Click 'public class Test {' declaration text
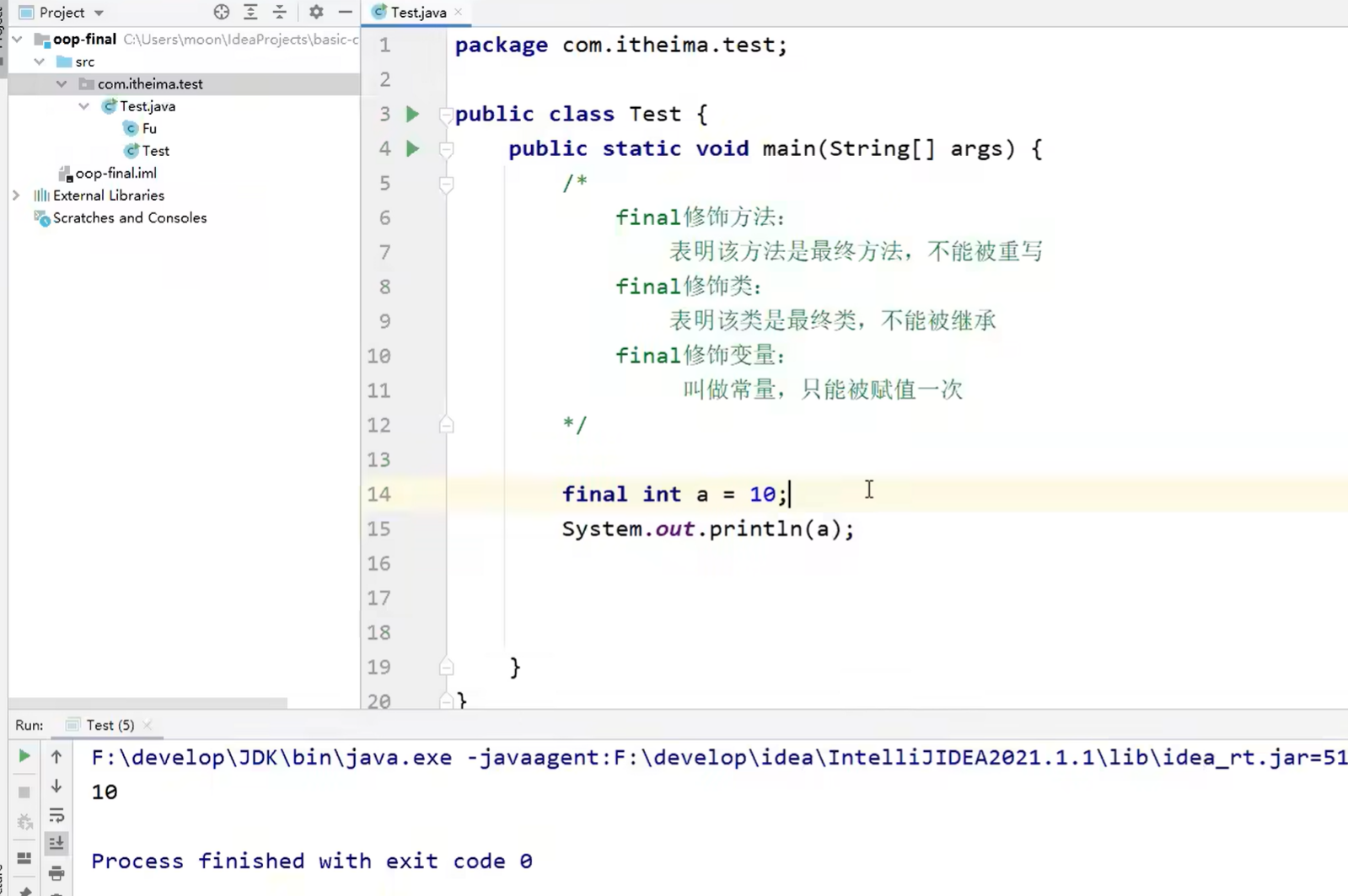 582,114
